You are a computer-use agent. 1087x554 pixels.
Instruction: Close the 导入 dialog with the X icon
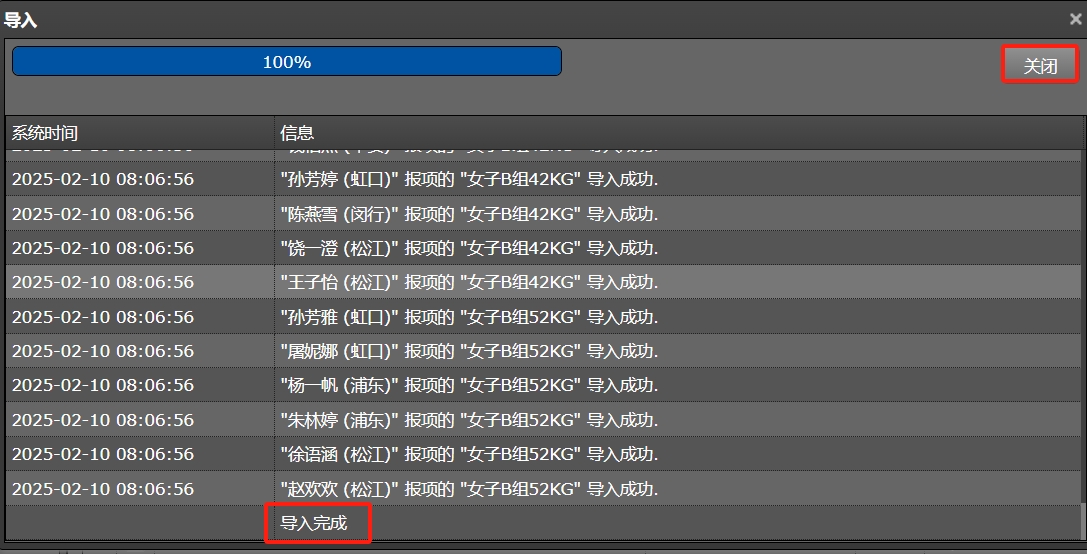click(1075, 19)
